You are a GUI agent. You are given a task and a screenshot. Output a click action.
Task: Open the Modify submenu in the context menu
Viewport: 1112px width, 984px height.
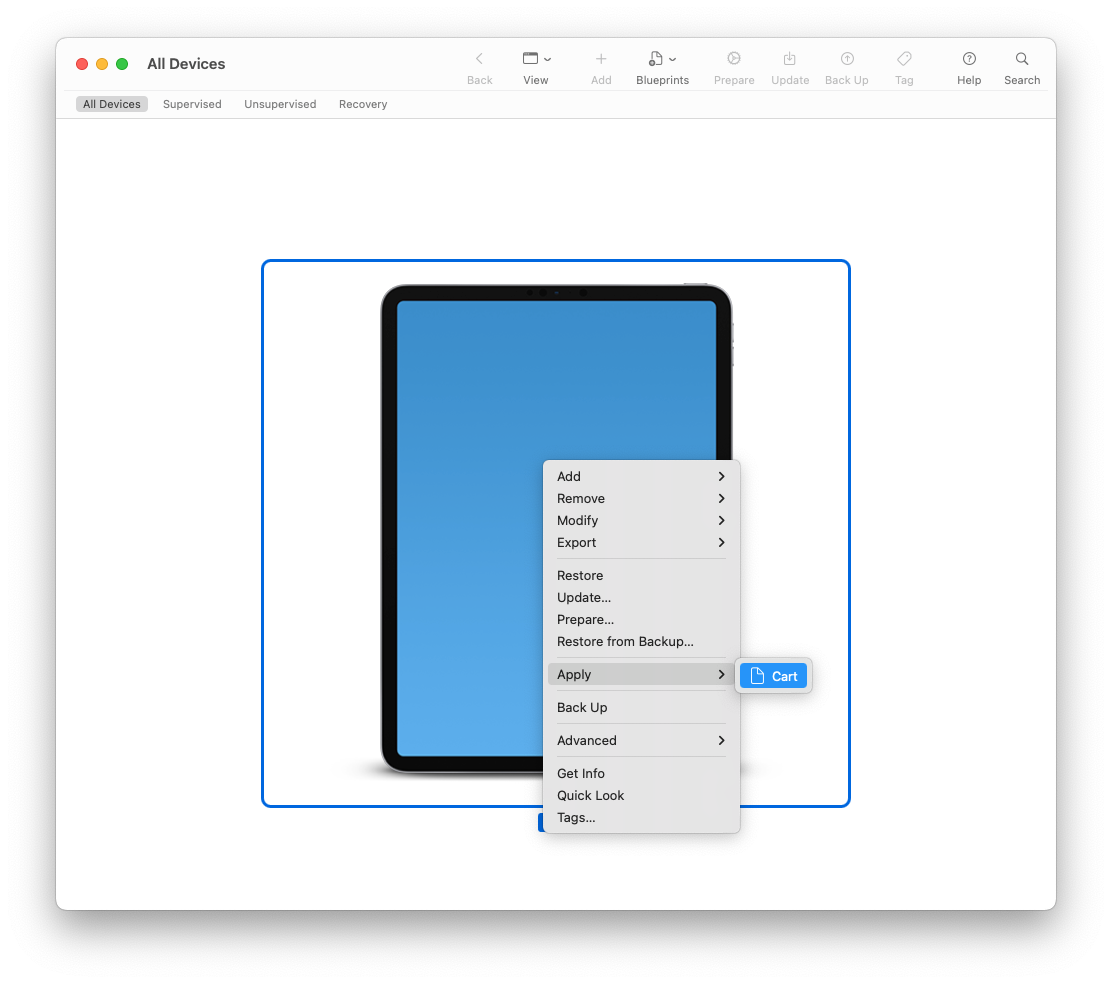coord(640,520)
